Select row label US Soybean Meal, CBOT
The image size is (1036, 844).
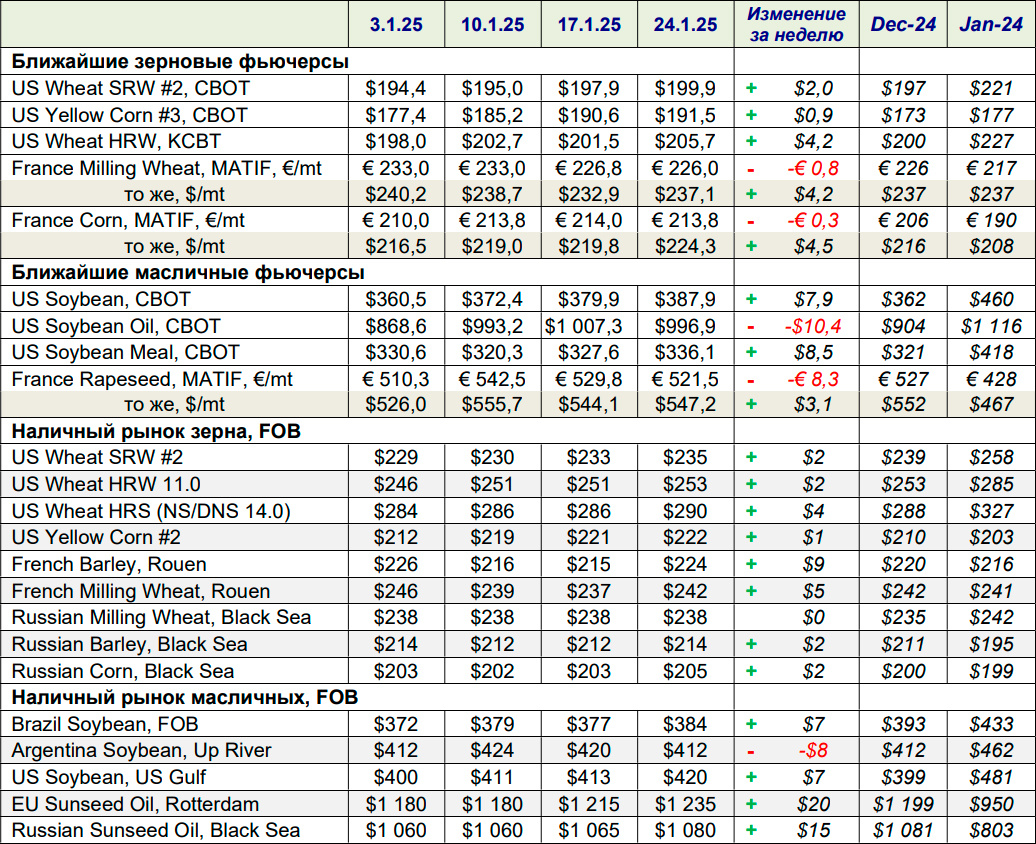[126, 352]
